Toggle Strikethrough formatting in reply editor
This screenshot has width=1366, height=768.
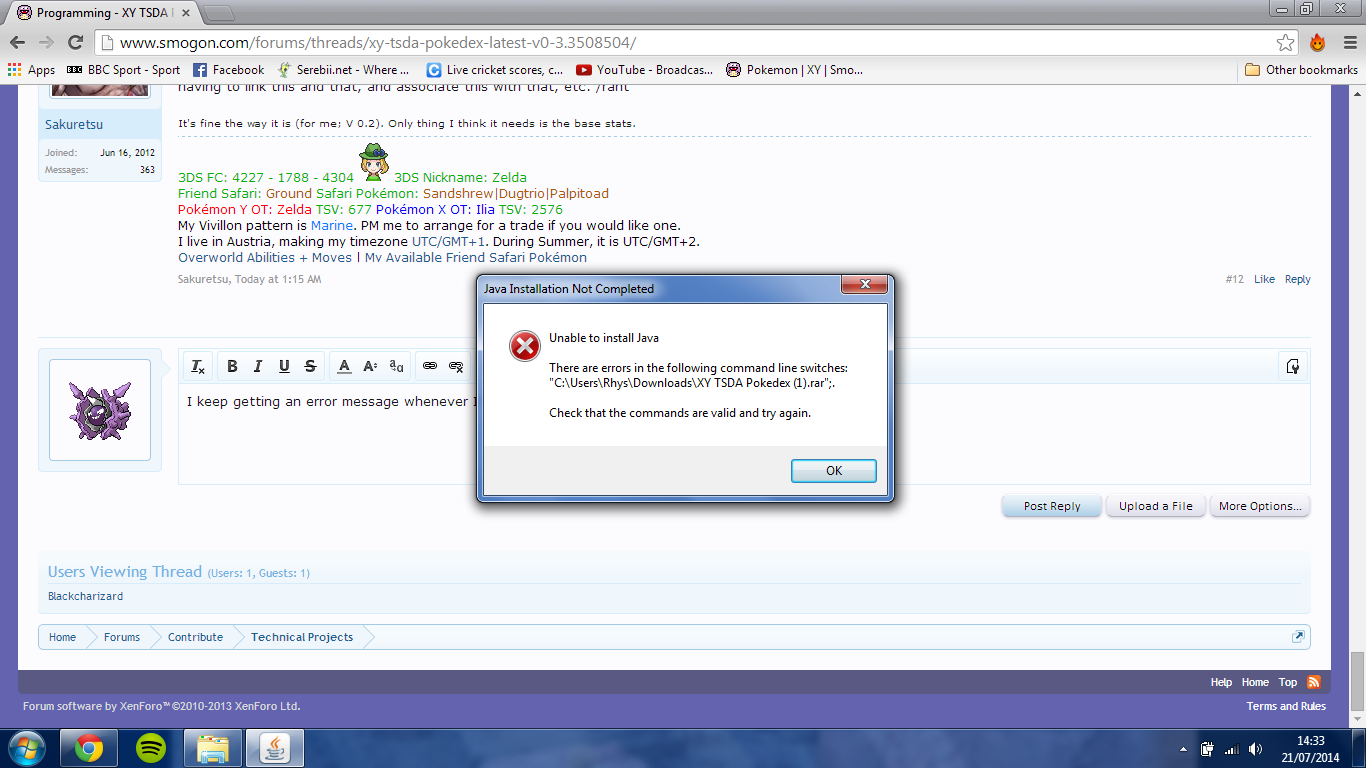(x=310, y=366)
